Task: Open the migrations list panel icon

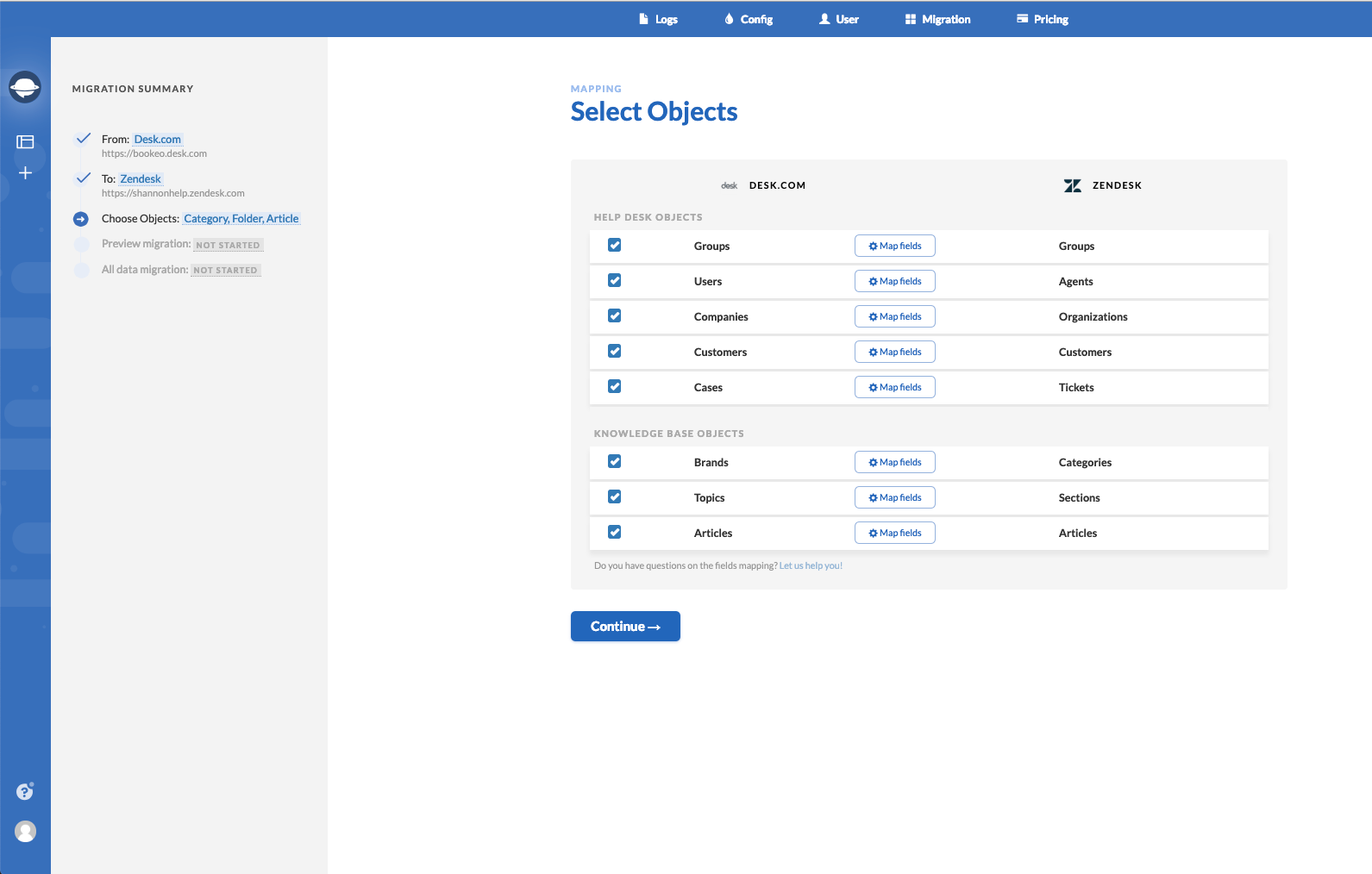Action: coord(25,142)
